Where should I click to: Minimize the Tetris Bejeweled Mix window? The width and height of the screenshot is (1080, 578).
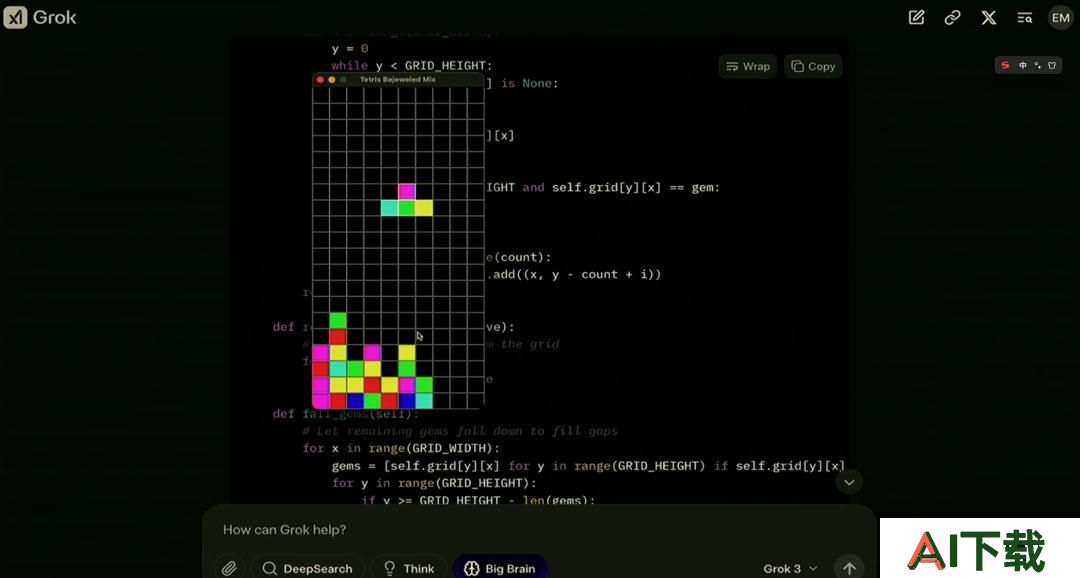click(331, 80)
